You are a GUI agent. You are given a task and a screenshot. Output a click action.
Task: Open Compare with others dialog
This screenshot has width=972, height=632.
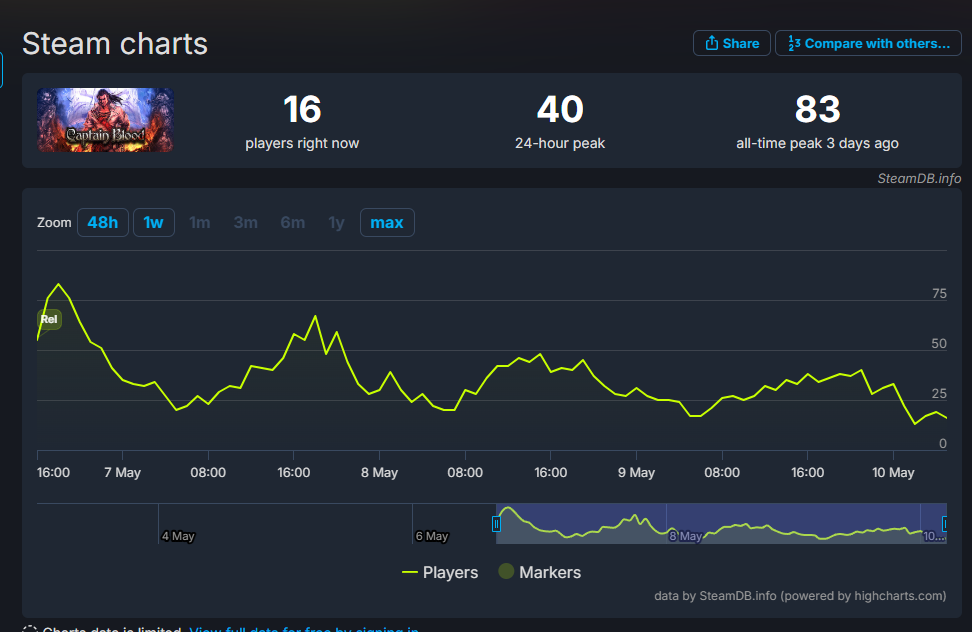tap(868, 43)
